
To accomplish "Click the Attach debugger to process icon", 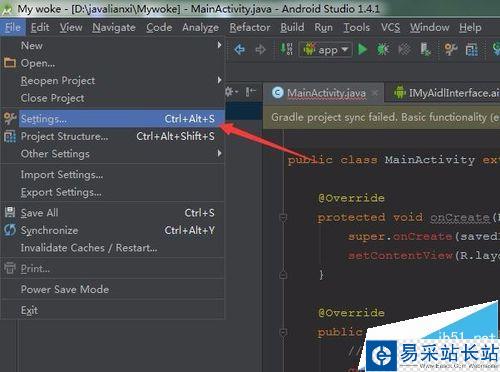I will click(425, 49).
